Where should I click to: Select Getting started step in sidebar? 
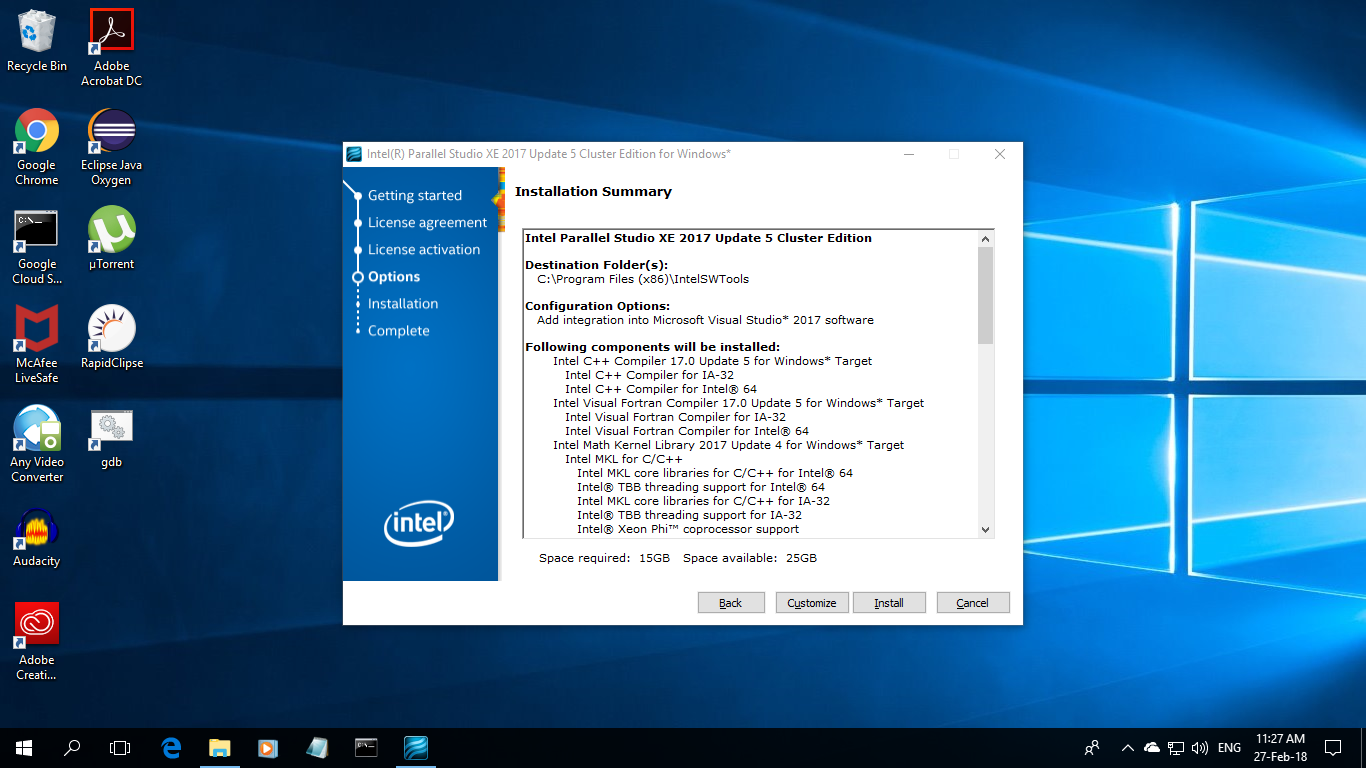(415, 195)
